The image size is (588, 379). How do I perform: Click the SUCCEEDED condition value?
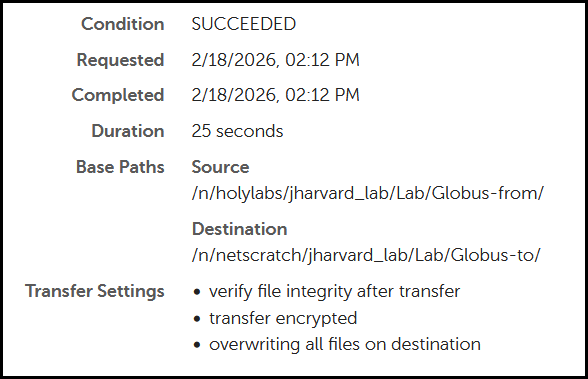[x=244, y=24]
